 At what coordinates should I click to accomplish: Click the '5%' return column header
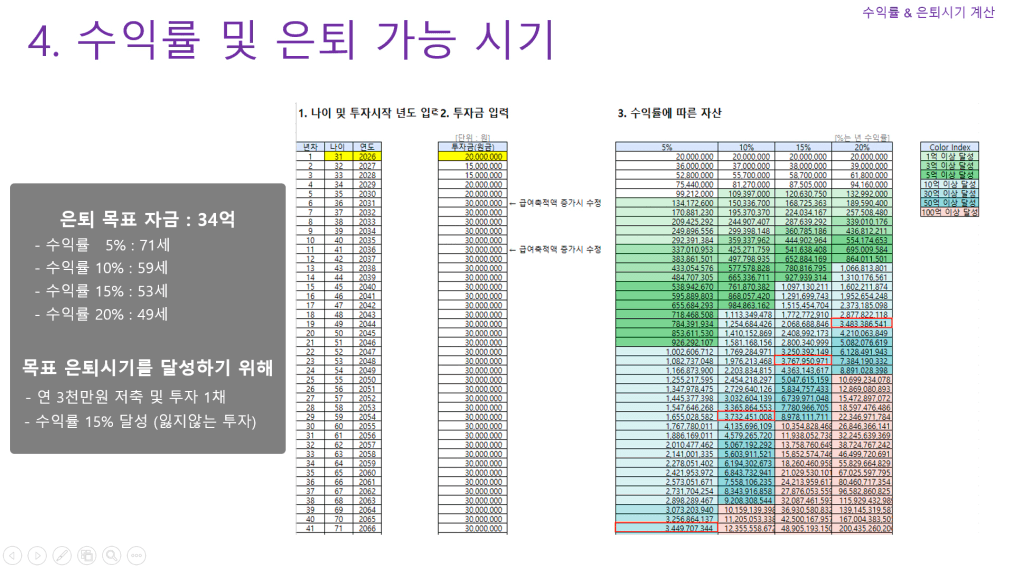click(x=667, y=147)
